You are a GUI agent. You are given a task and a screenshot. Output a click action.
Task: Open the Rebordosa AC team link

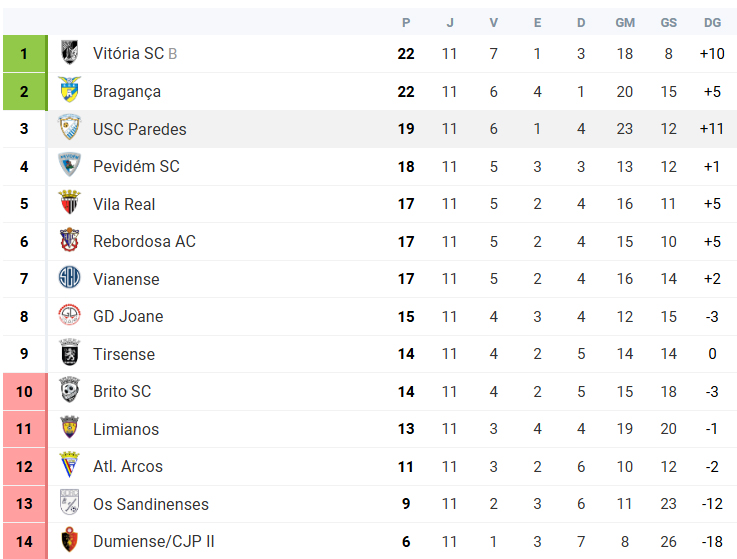tap(144, 241)
